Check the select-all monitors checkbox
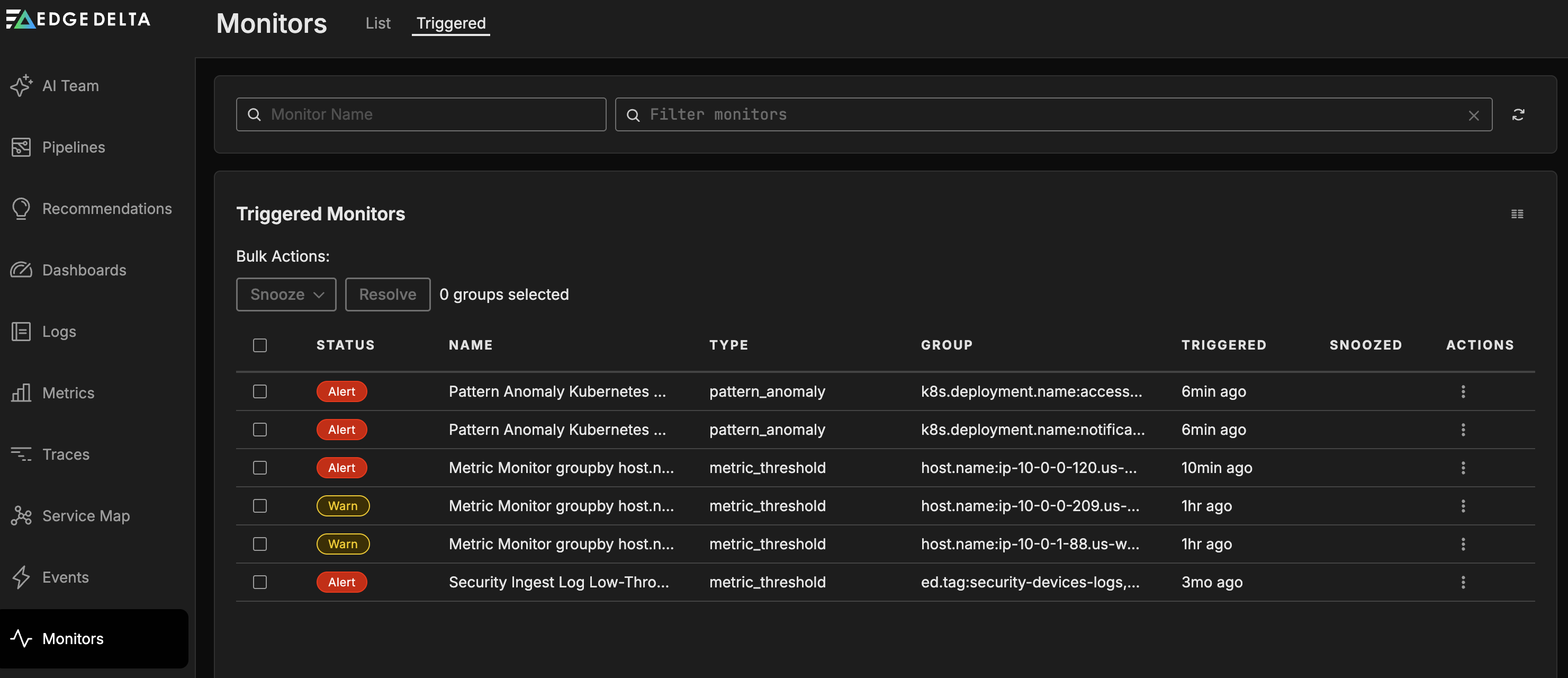 (260, 345)
